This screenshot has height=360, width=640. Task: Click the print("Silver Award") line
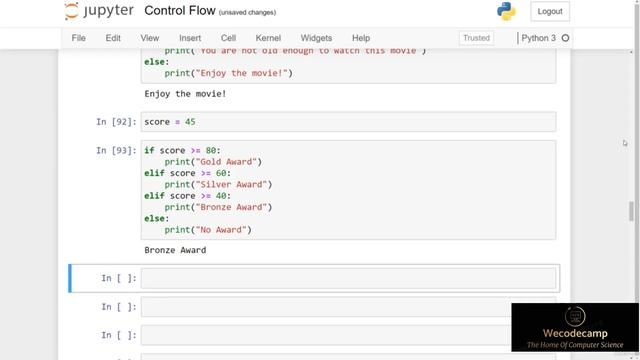click(x=218, y=184)
